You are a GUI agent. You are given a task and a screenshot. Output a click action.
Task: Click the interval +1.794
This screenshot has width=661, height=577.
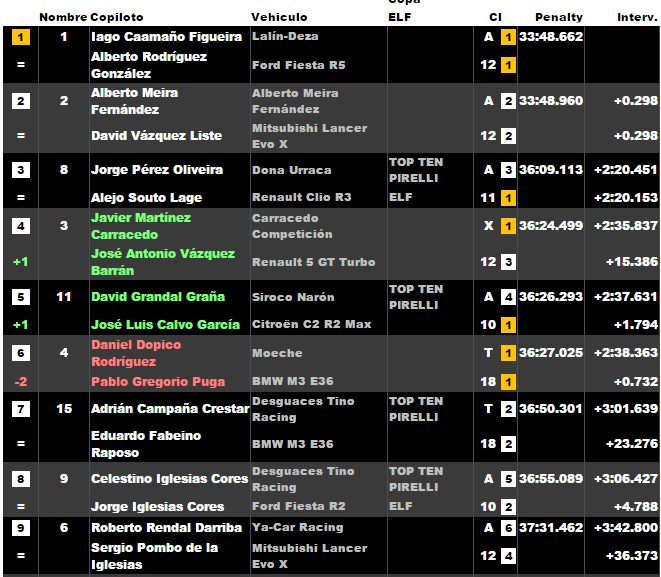tap(636, 325)
